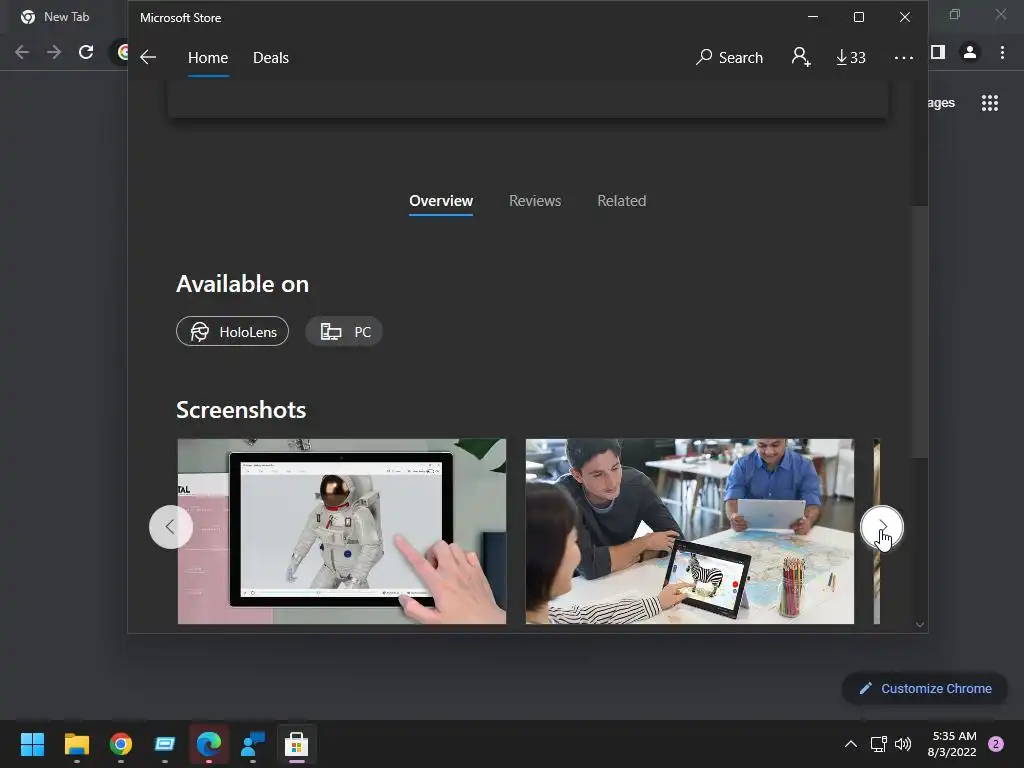Screen dimensions: 1024x768
Task: Show next screenshot with right arrow
Action: point(882,527)
